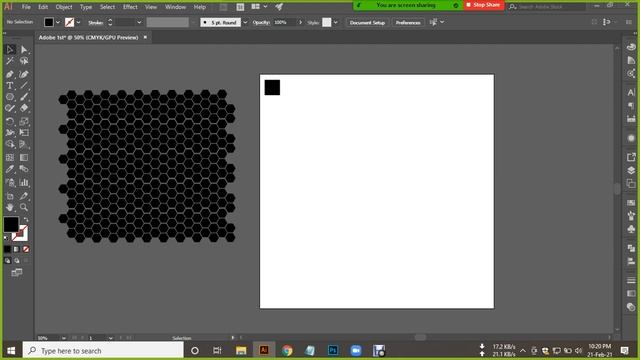
Task: Activate the Curvature tool
Action: [x=24, y=74]
